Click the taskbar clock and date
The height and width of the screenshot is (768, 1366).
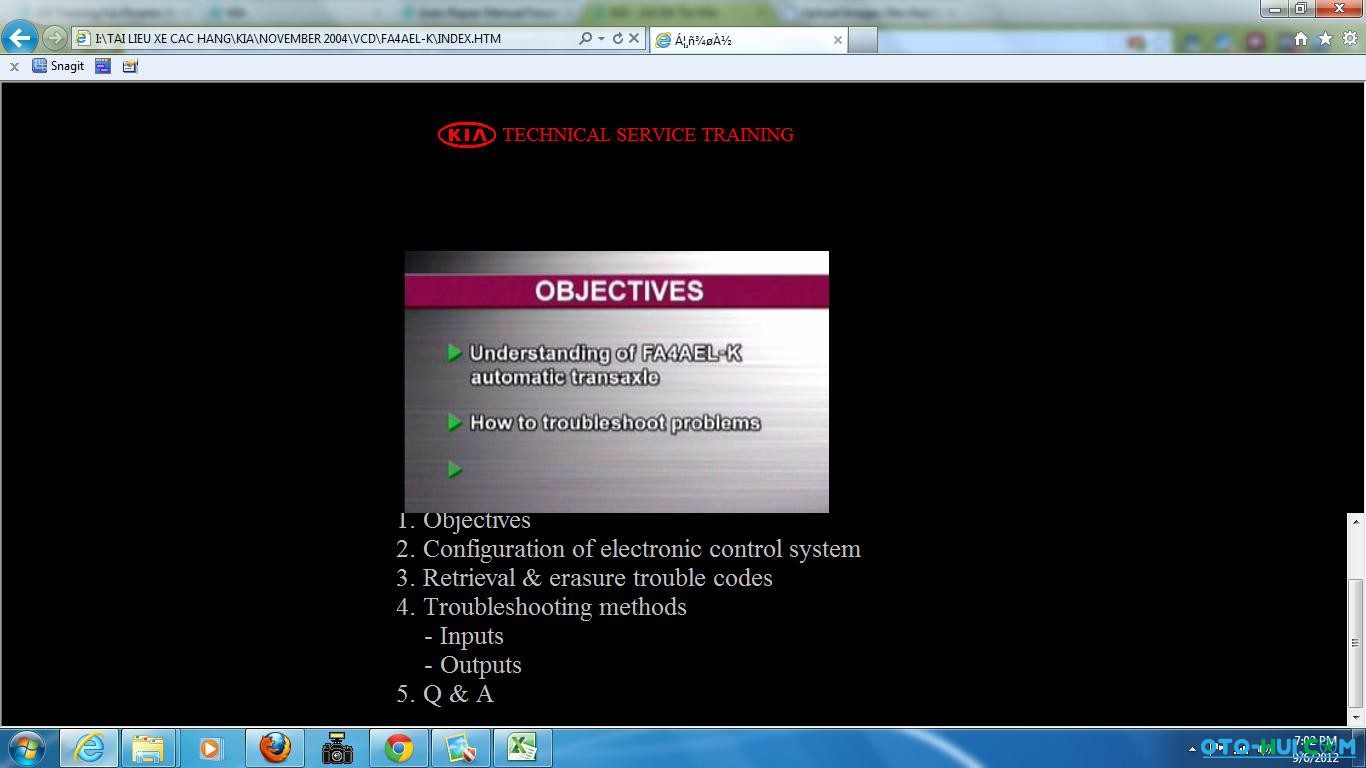[x=1315, y=749]
